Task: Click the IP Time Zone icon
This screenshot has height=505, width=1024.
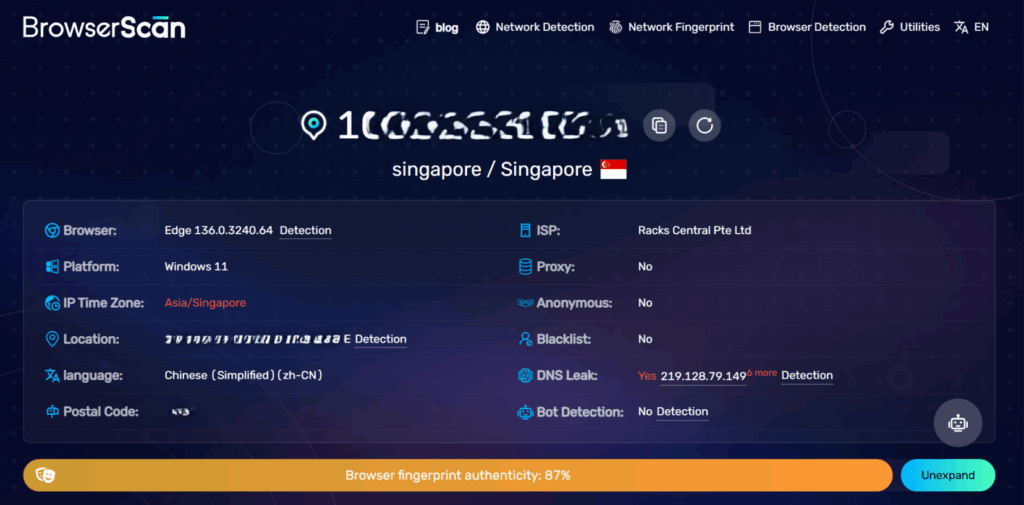Action: tap(52, 303)
